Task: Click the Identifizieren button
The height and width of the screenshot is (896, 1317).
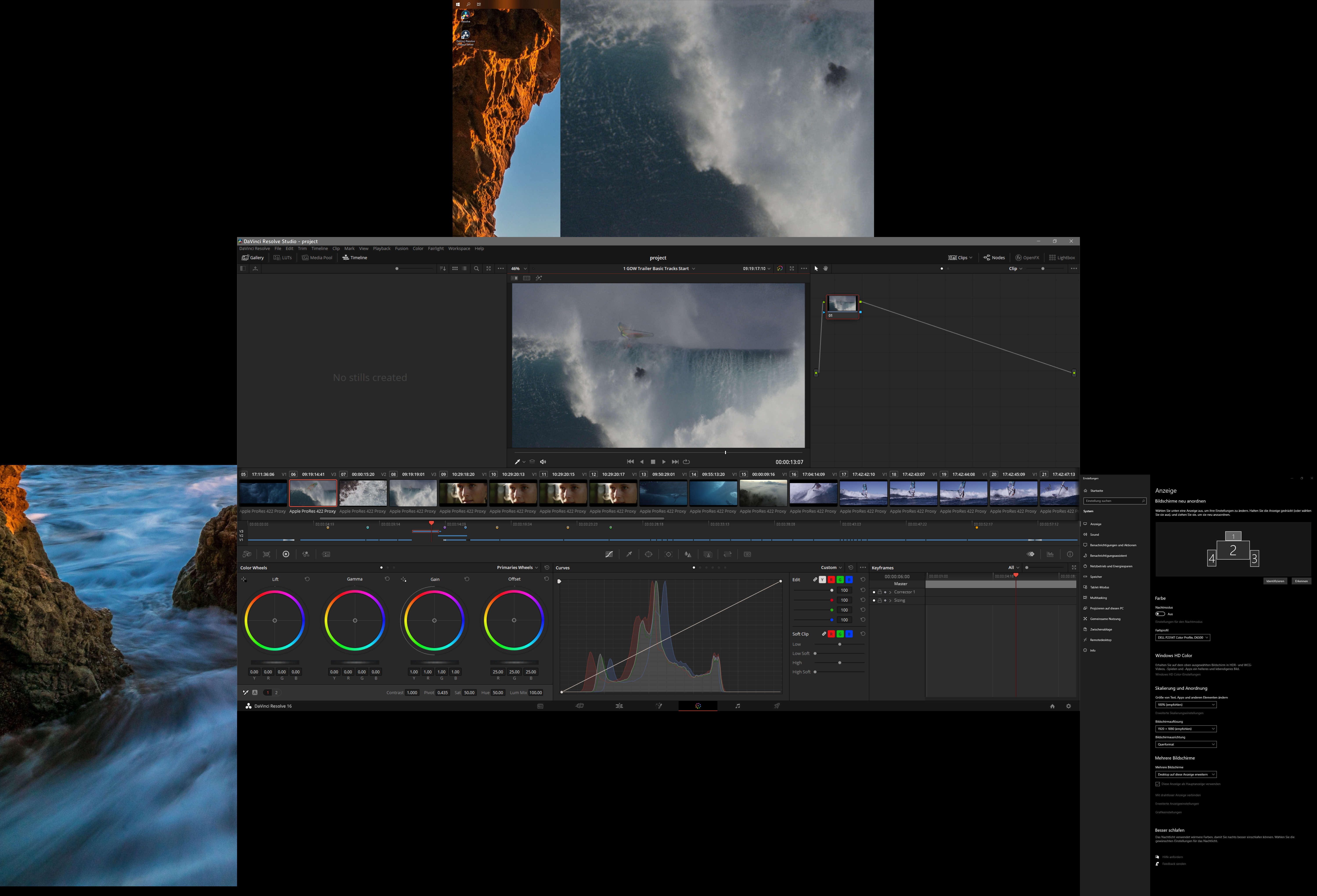Action: [x=1275, y=581]
